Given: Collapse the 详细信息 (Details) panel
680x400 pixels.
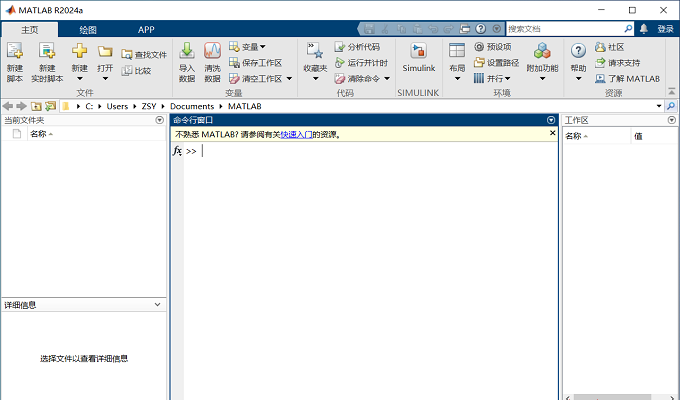Looking at the screenshot, I should (x=157, y=305).
